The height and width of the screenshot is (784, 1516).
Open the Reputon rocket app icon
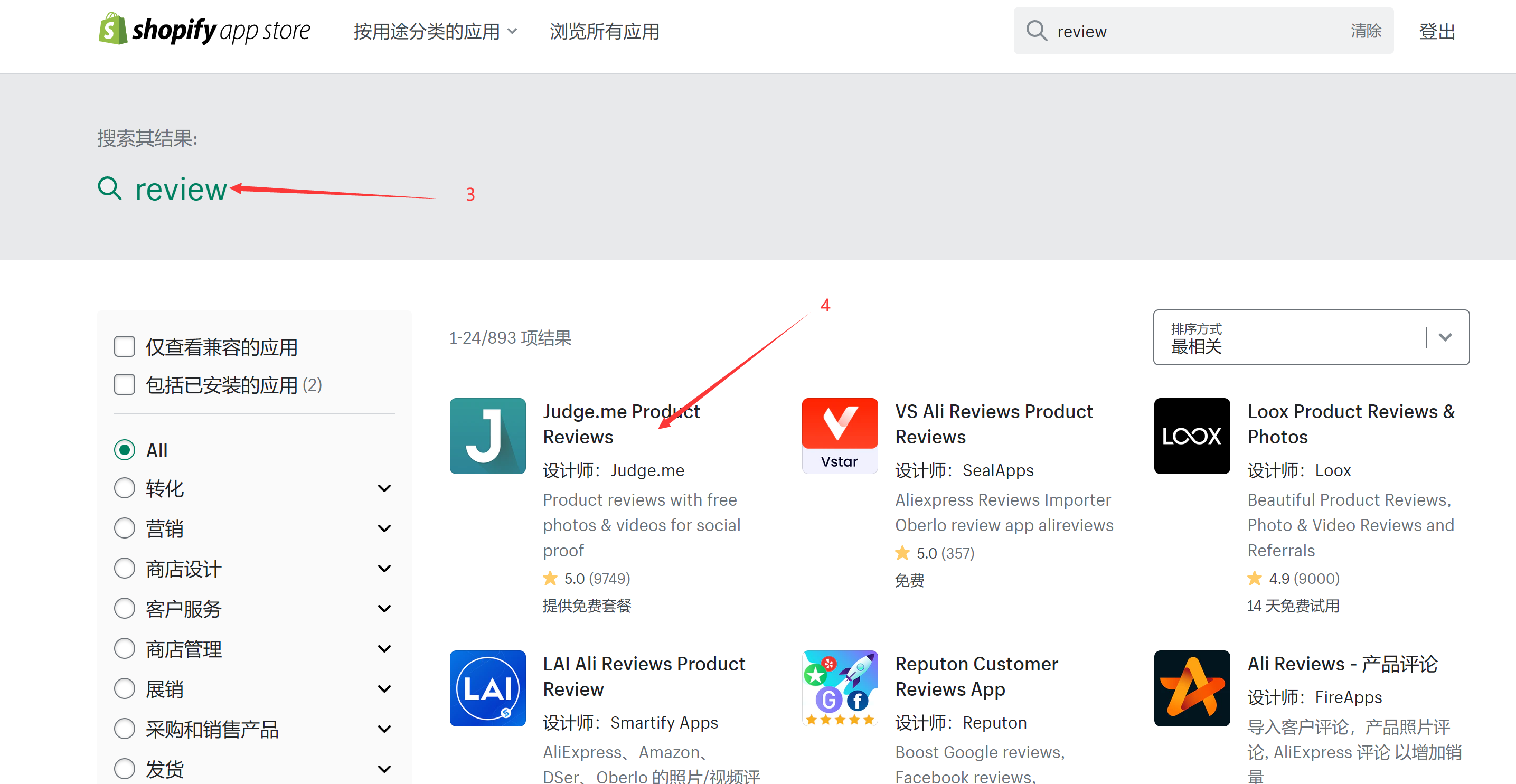(839, 688)
